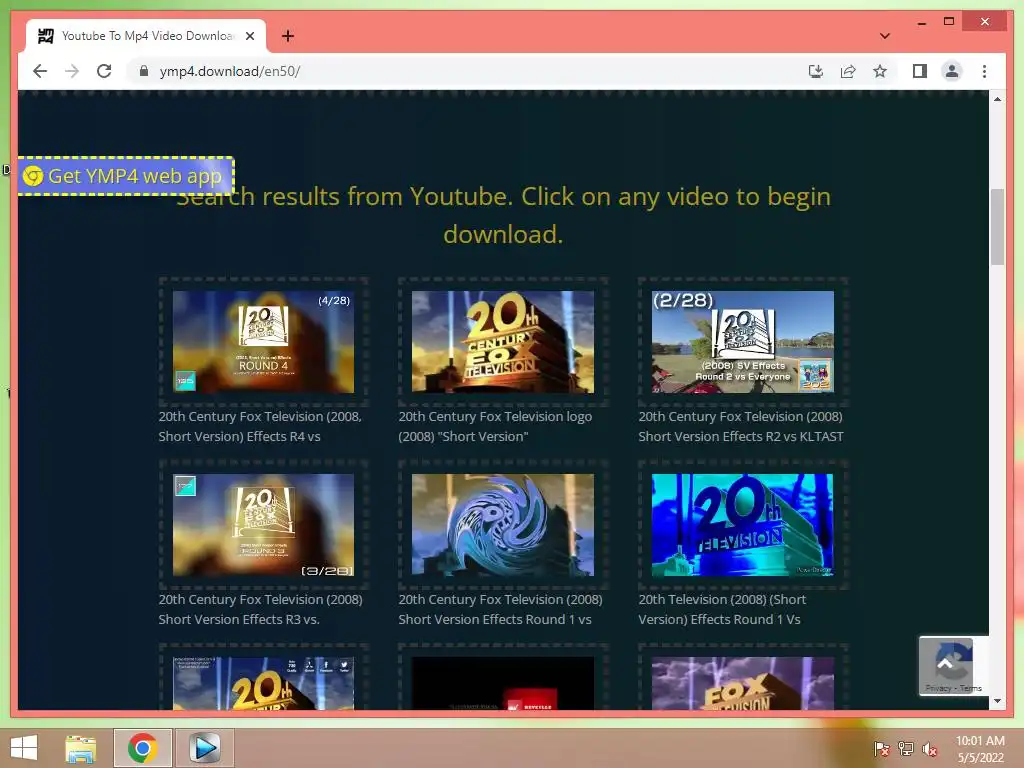The width and height of the screenshot is (1024, 768).
Task: Go back to the previous page
Action: pyautogui.click(x=40, y=71)
